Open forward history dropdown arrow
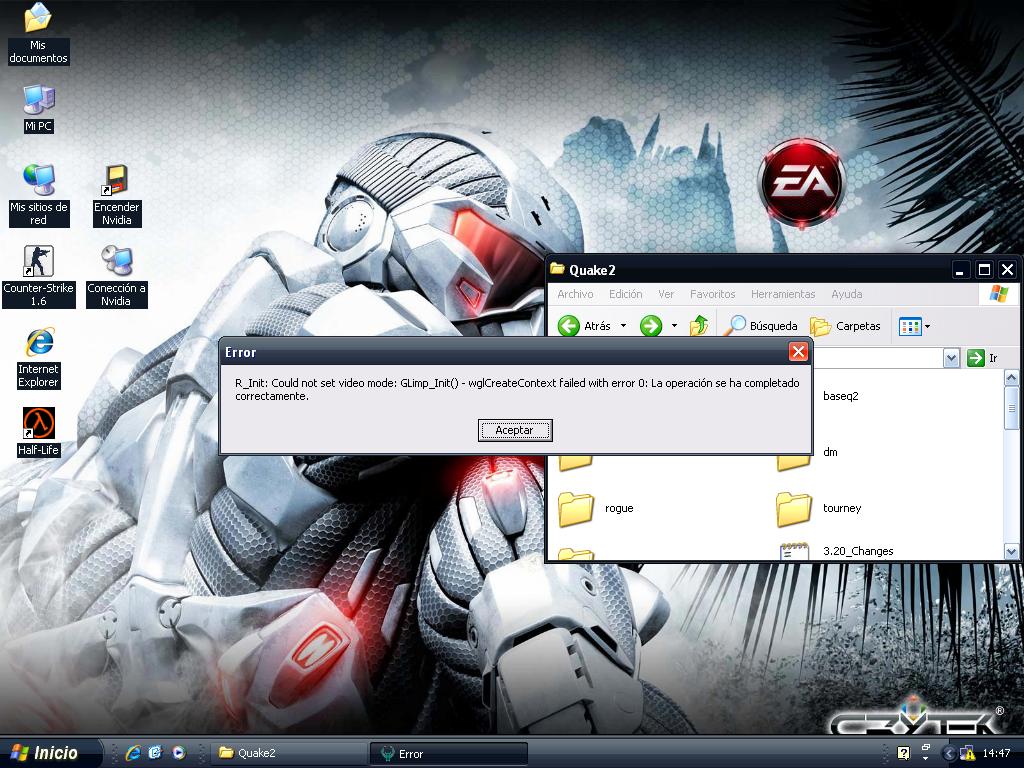Screen dimensions: 1024x768 coord(674,325)
